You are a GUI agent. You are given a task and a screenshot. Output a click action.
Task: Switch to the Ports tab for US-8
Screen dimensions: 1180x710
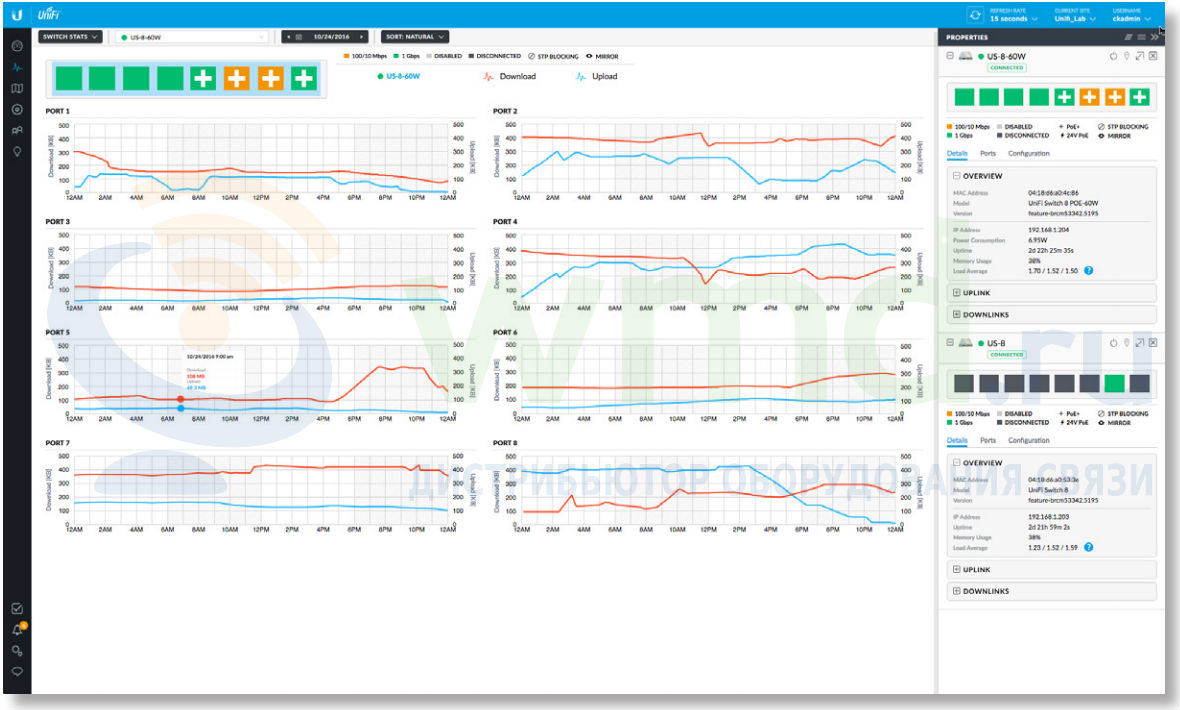988,440
